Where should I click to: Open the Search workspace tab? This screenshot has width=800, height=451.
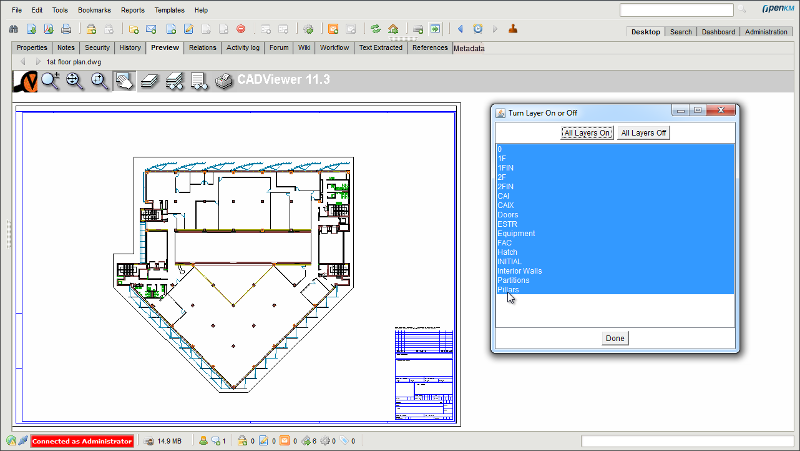pos(681,32)
